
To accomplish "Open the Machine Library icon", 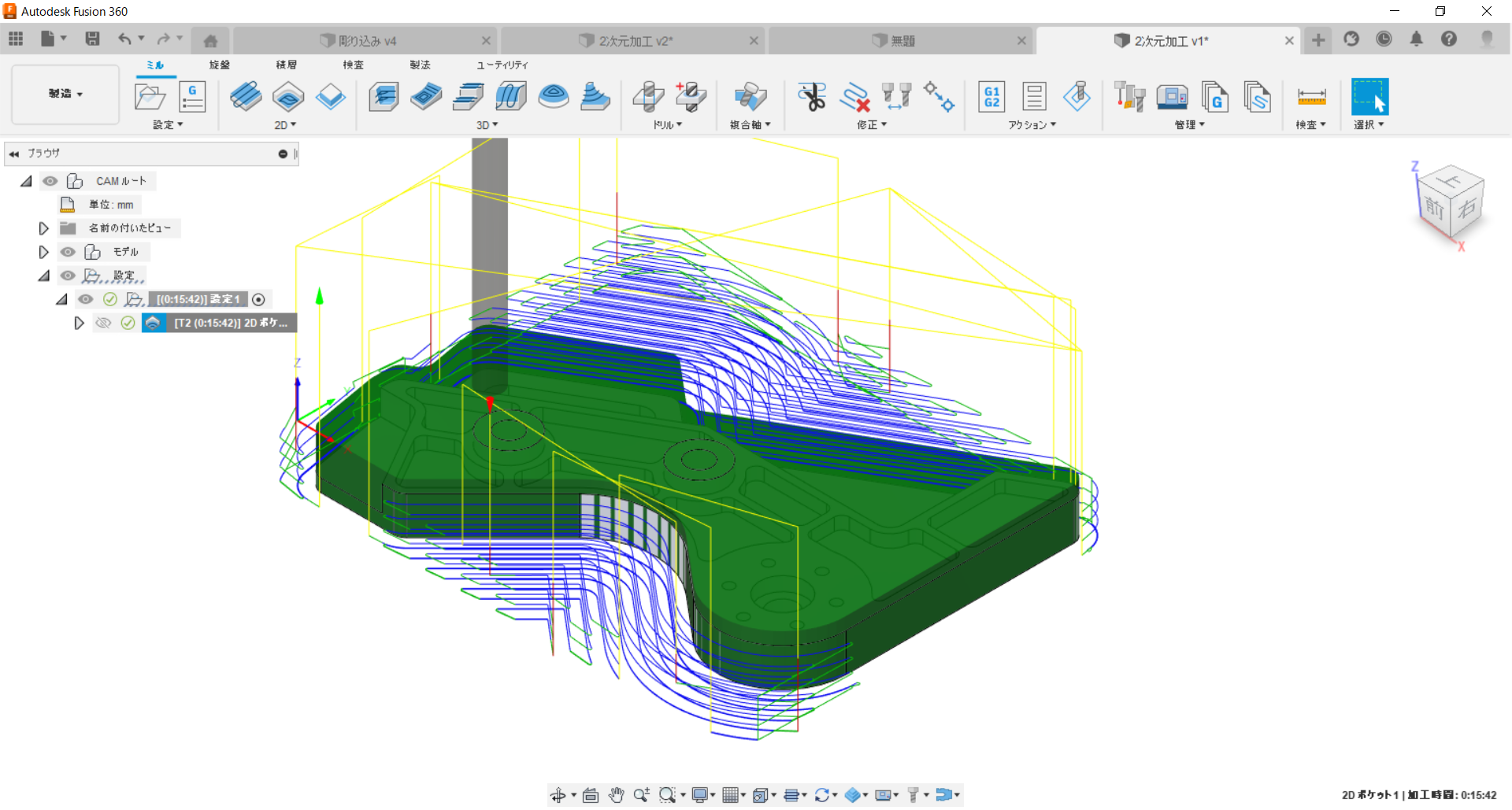I will click(x=1172, y=97).
